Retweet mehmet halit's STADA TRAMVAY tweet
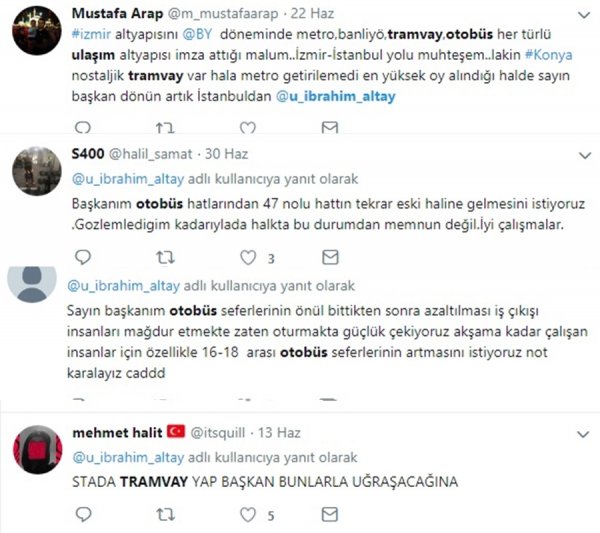Viewport: 600px width, 533px height. (x=165, y=515)
